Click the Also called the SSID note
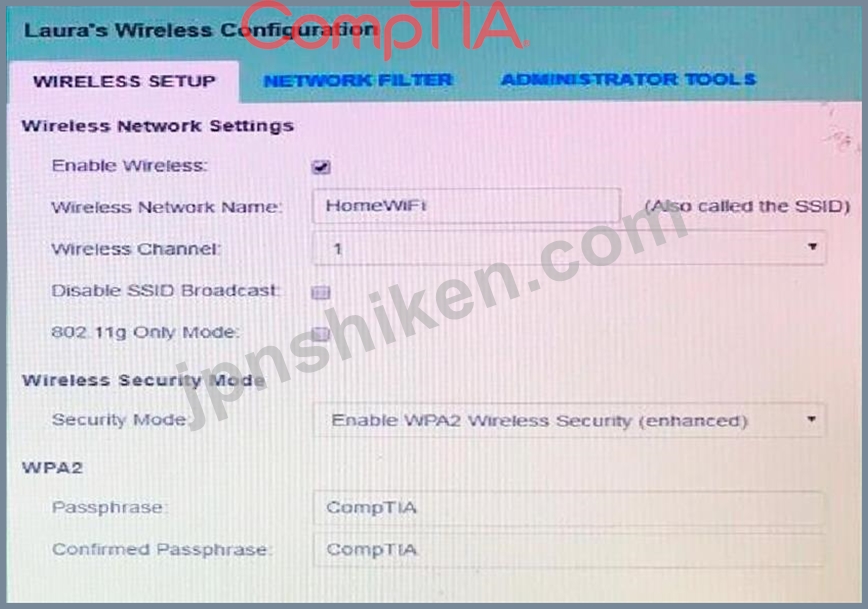868x609 pixels. (x=747, y=207)
